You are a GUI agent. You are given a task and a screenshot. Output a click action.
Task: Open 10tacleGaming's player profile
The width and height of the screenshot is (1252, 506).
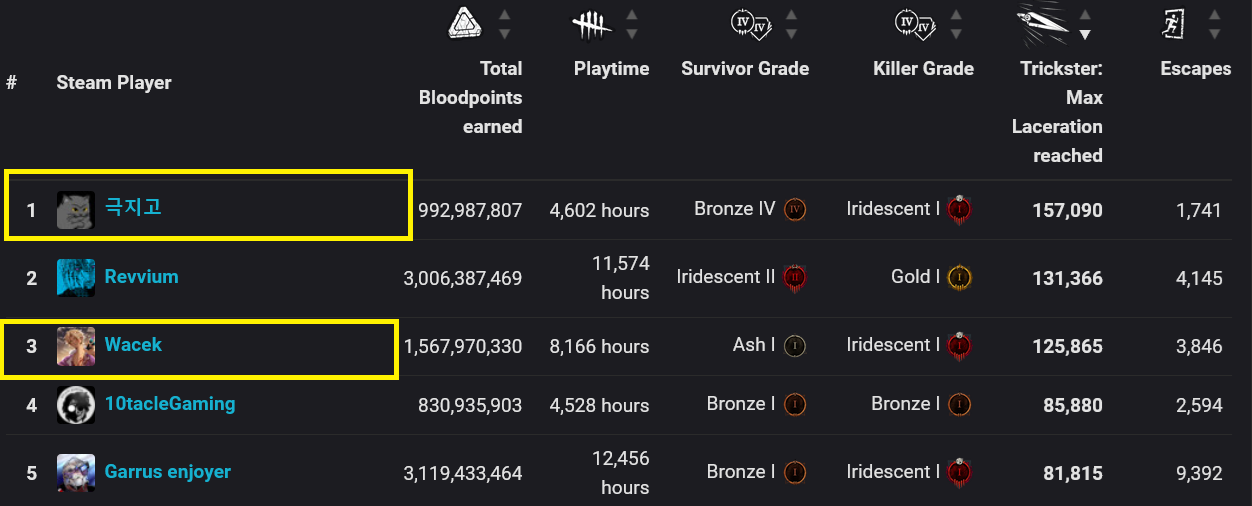[170, 403]
